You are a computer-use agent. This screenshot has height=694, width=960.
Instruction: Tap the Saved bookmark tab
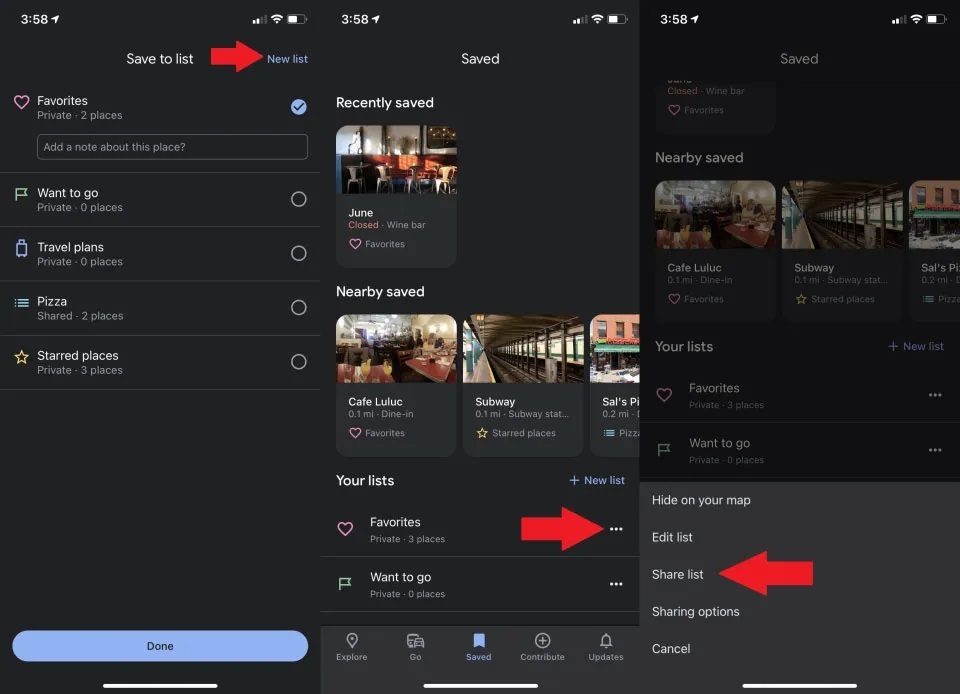478,642
